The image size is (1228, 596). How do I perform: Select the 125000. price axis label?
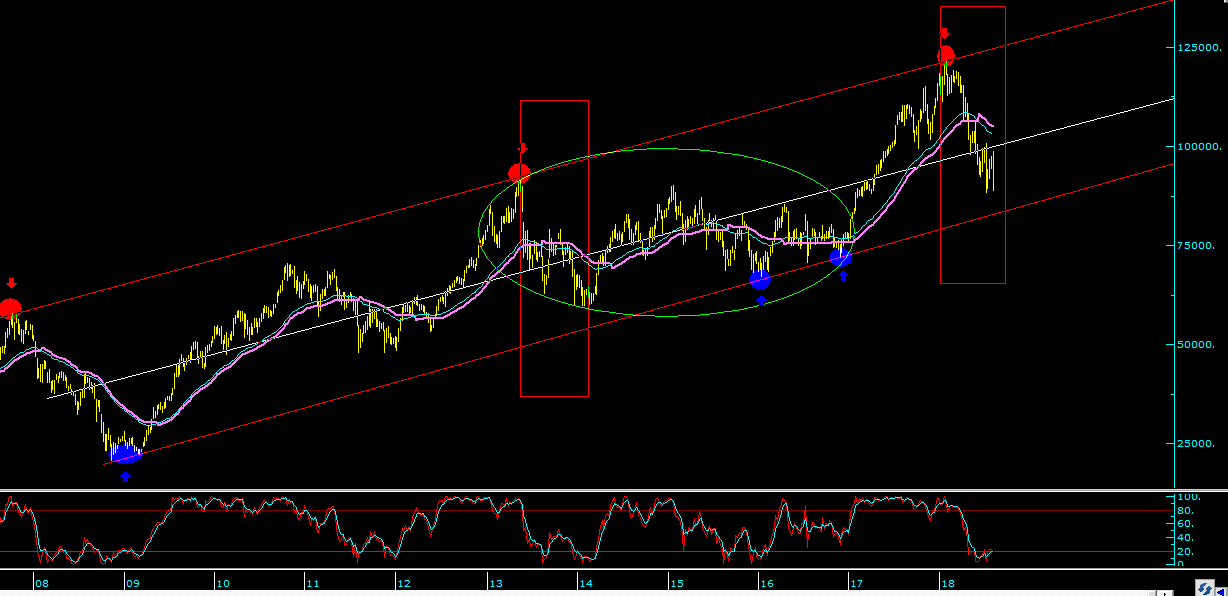pyautogui.click(x=1197, y=48)
